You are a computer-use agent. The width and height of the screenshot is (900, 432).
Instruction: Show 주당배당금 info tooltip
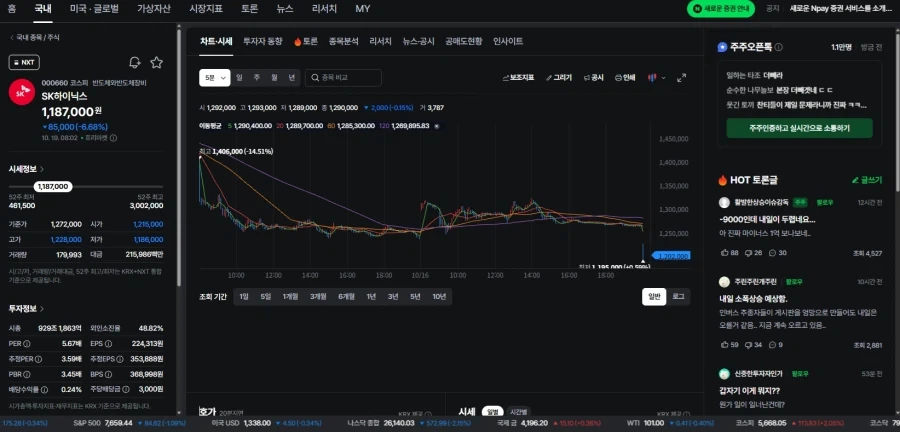[x=125, y=390]
